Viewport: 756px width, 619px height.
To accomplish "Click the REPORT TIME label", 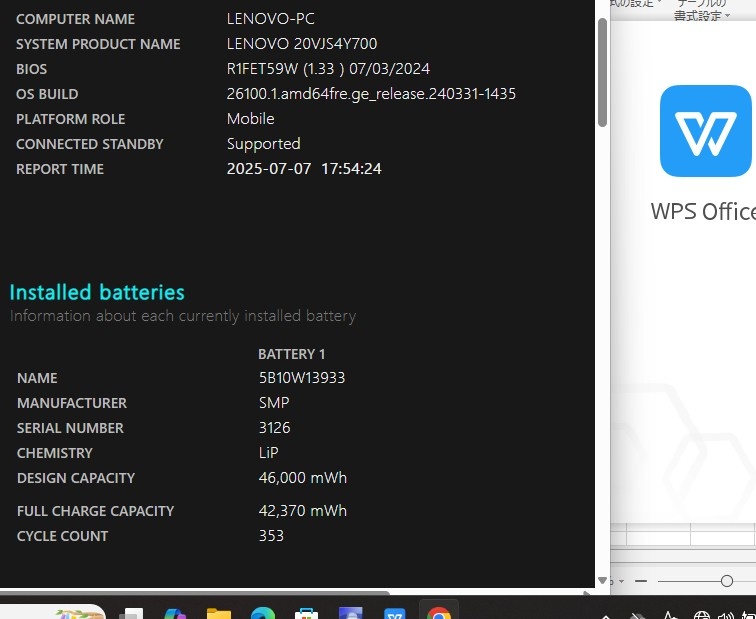I will pyautogui.click(x=60, y=169).
